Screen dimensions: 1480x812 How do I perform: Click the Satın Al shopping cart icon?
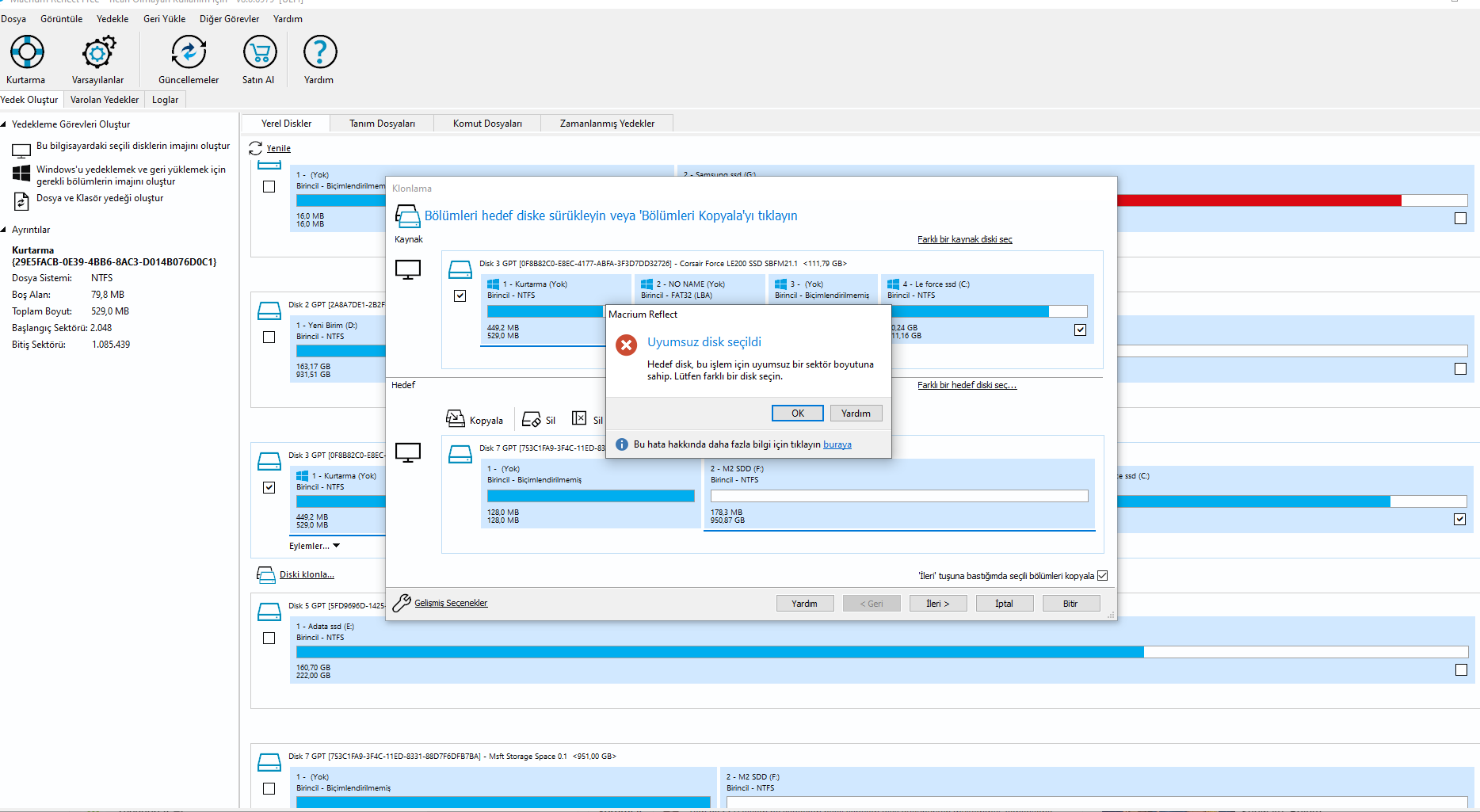[260, 52]
